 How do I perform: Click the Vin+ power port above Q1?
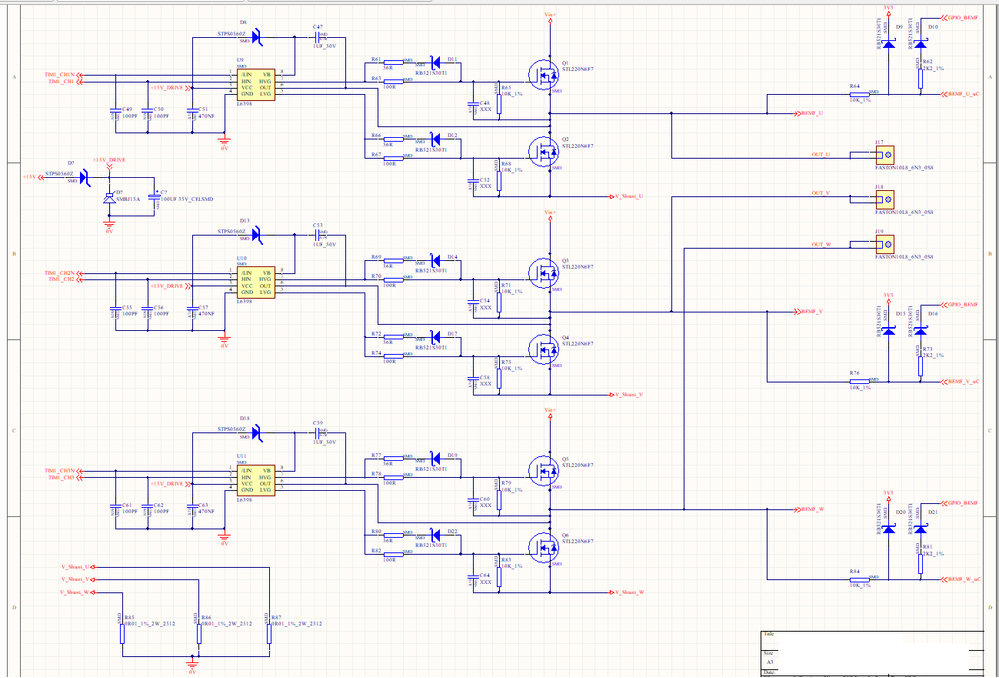549,15
